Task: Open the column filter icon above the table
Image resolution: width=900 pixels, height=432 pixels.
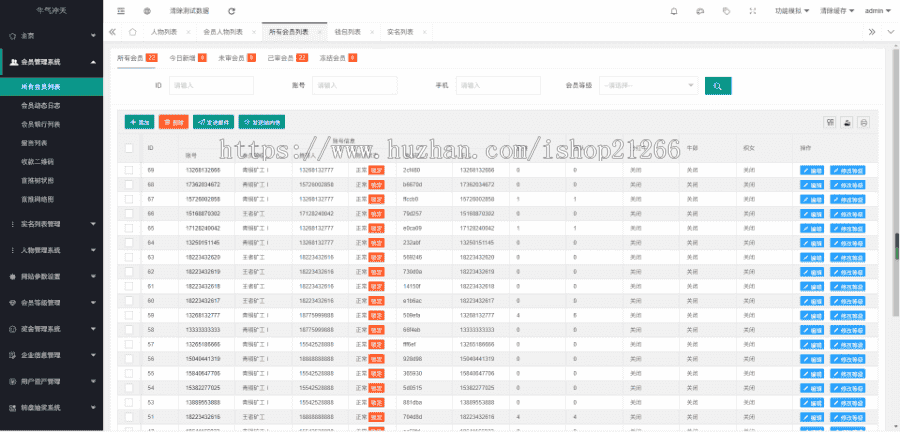Action: pos(830,122)
